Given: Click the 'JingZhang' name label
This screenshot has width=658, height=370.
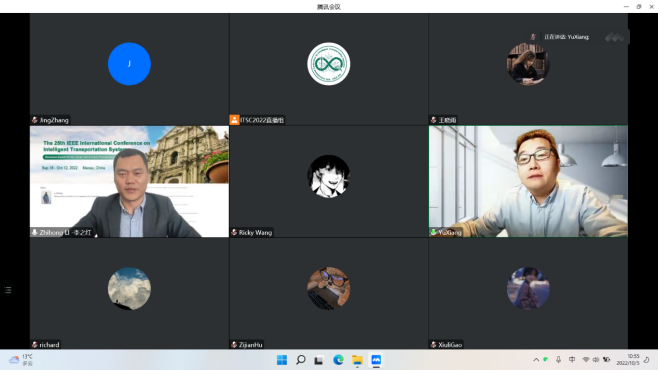Looking at the screenshot, I should click(54, 120).
